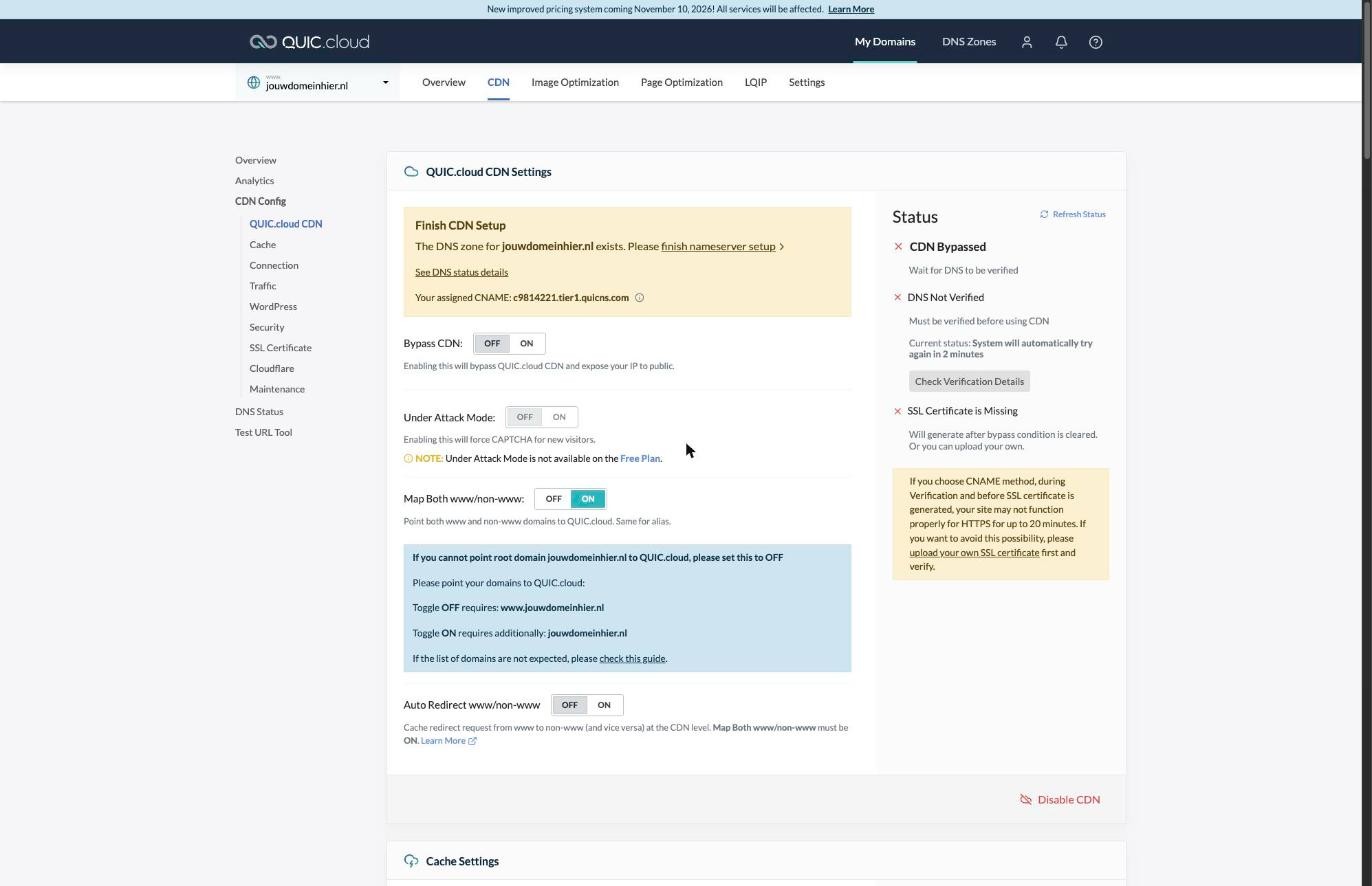Click Check Verification Details button
Viewport: 1372px width, 886px height.
click(x=969, y=382)
